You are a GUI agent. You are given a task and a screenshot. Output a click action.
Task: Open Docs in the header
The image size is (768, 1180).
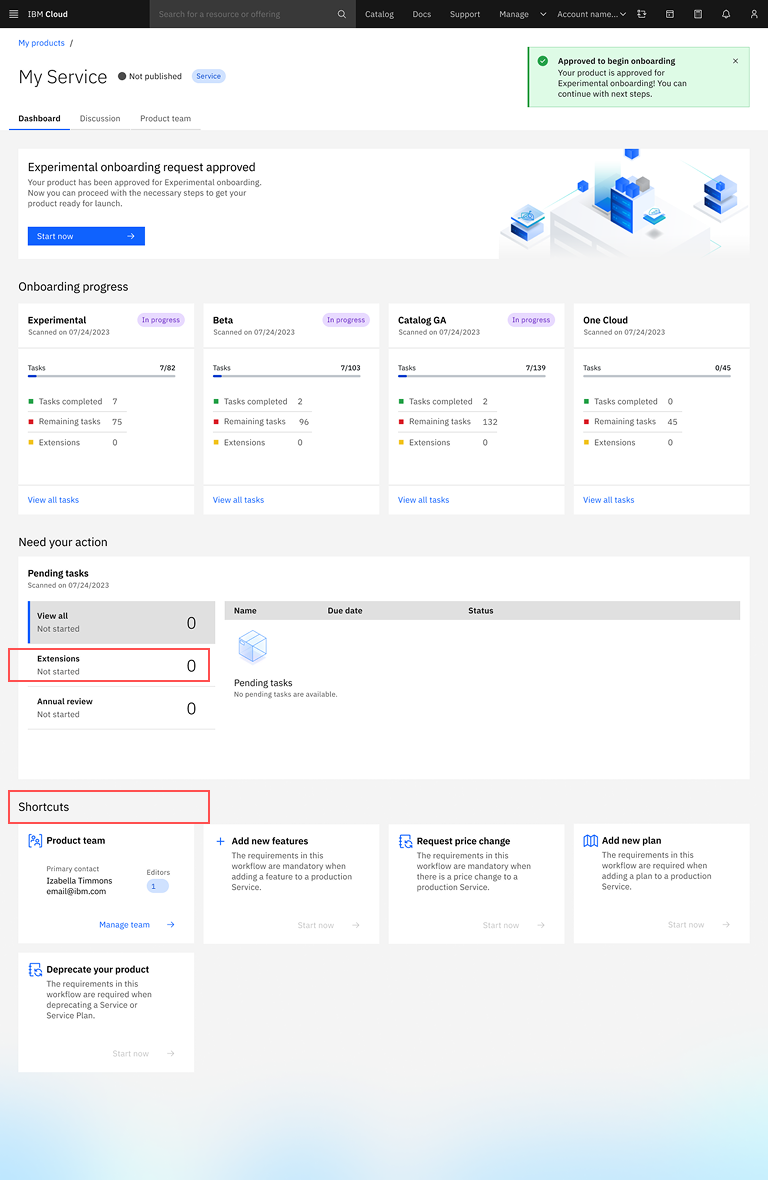pyautogui.click(x=421, y=14)
